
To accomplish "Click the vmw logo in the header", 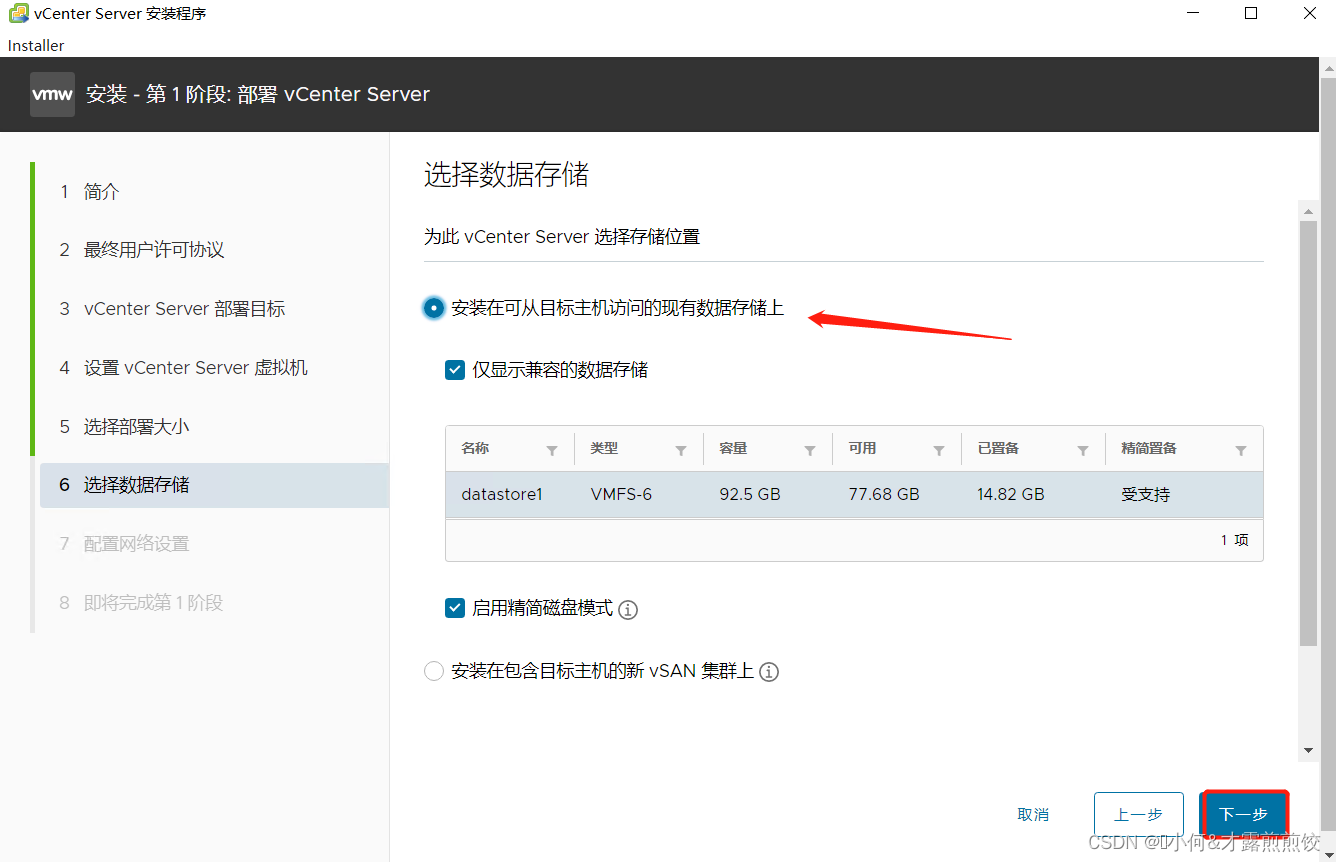I will coord(52,95).
